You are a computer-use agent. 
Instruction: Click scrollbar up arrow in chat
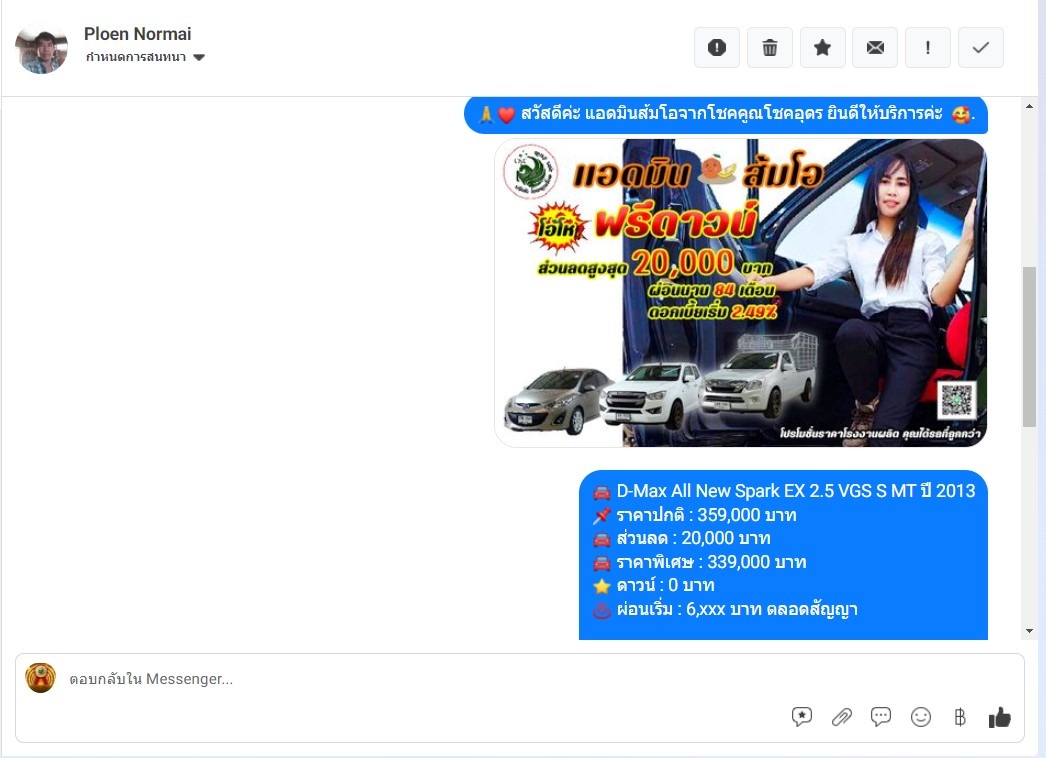pos(1029,106)
